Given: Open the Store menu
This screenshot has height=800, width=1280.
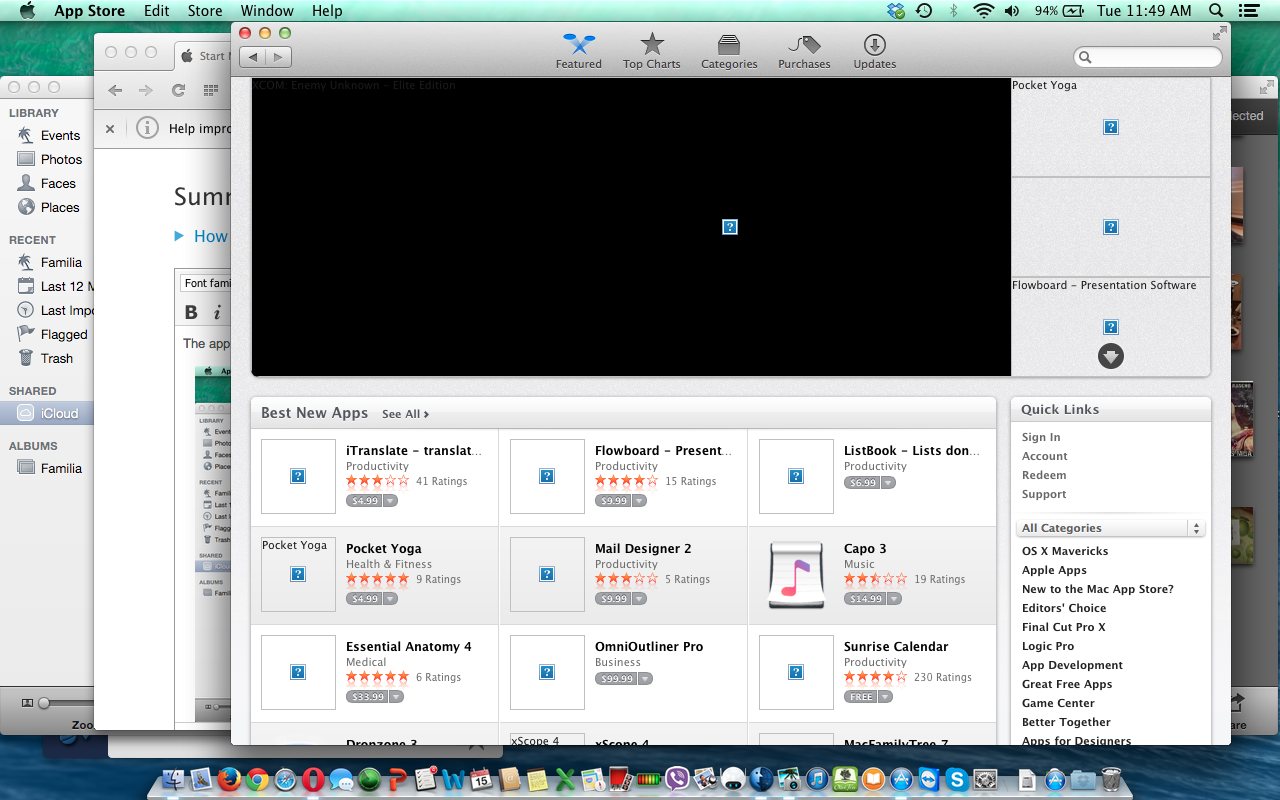Looking at the screenshot, I should pos(205,11).
